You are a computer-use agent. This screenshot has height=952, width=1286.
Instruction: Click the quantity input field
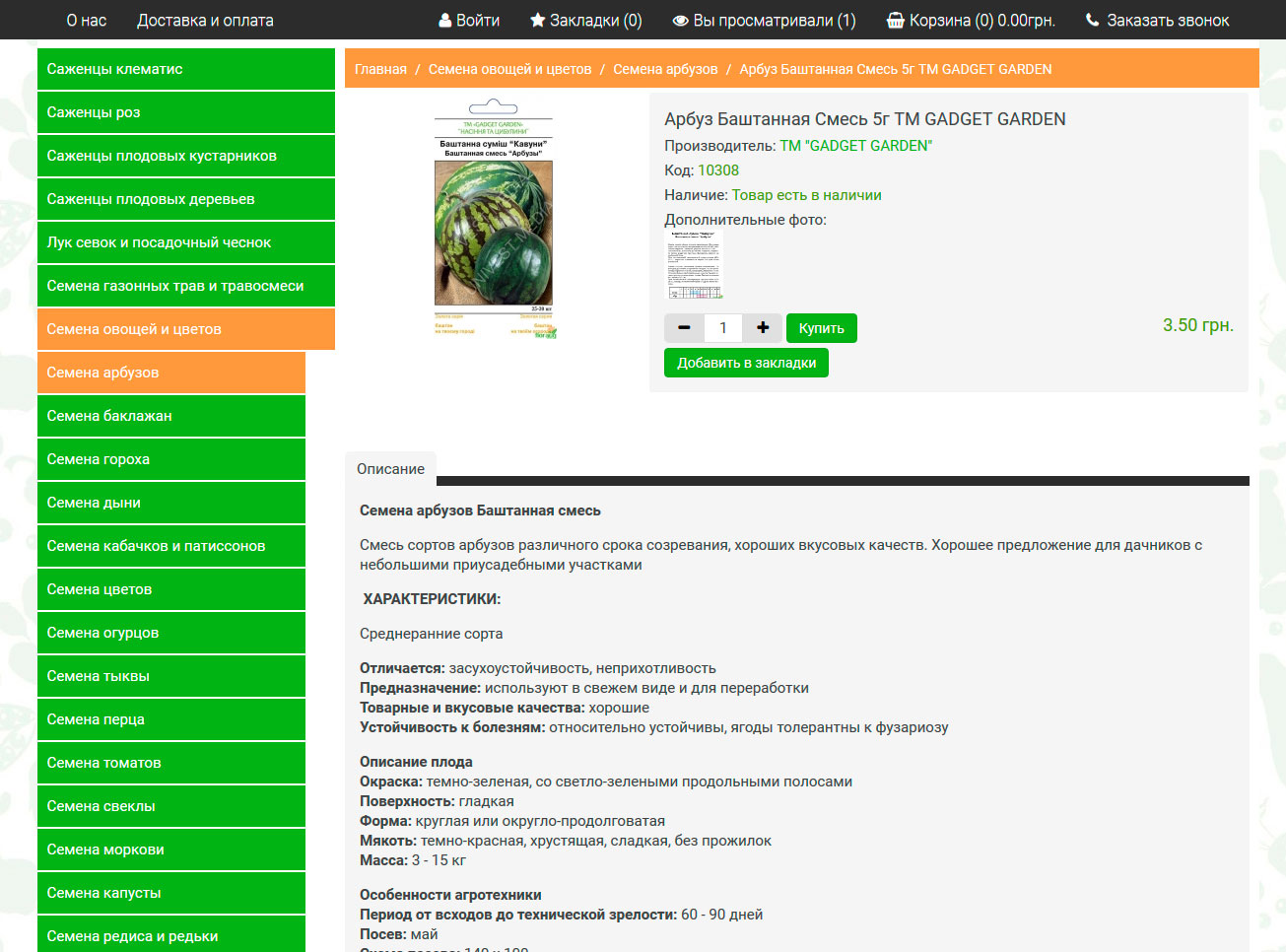[723, 328]
